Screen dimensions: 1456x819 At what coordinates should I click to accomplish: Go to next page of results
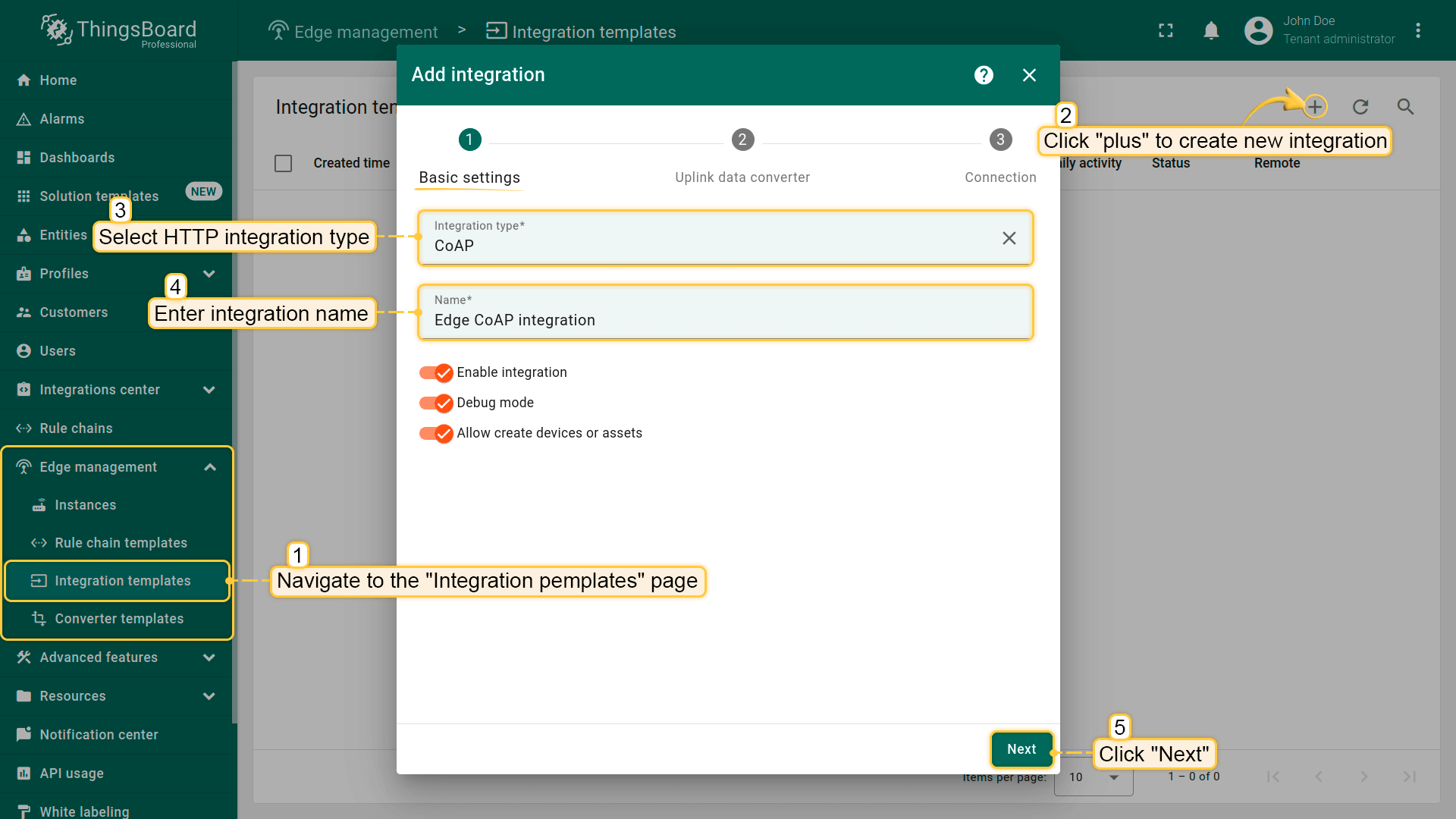click(x=1364, y=777)
